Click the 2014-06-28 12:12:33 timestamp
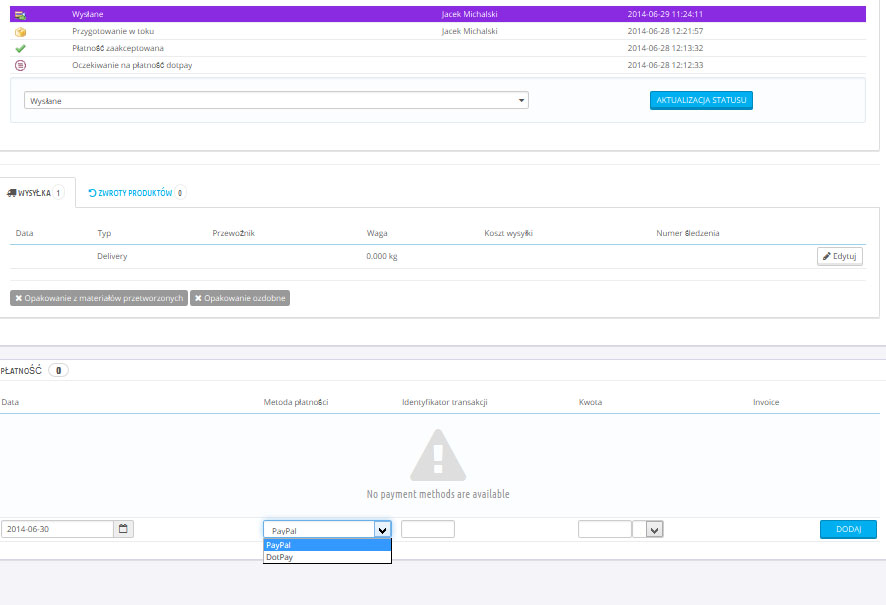The image size is (886, 605). click(x=665, y=65)
